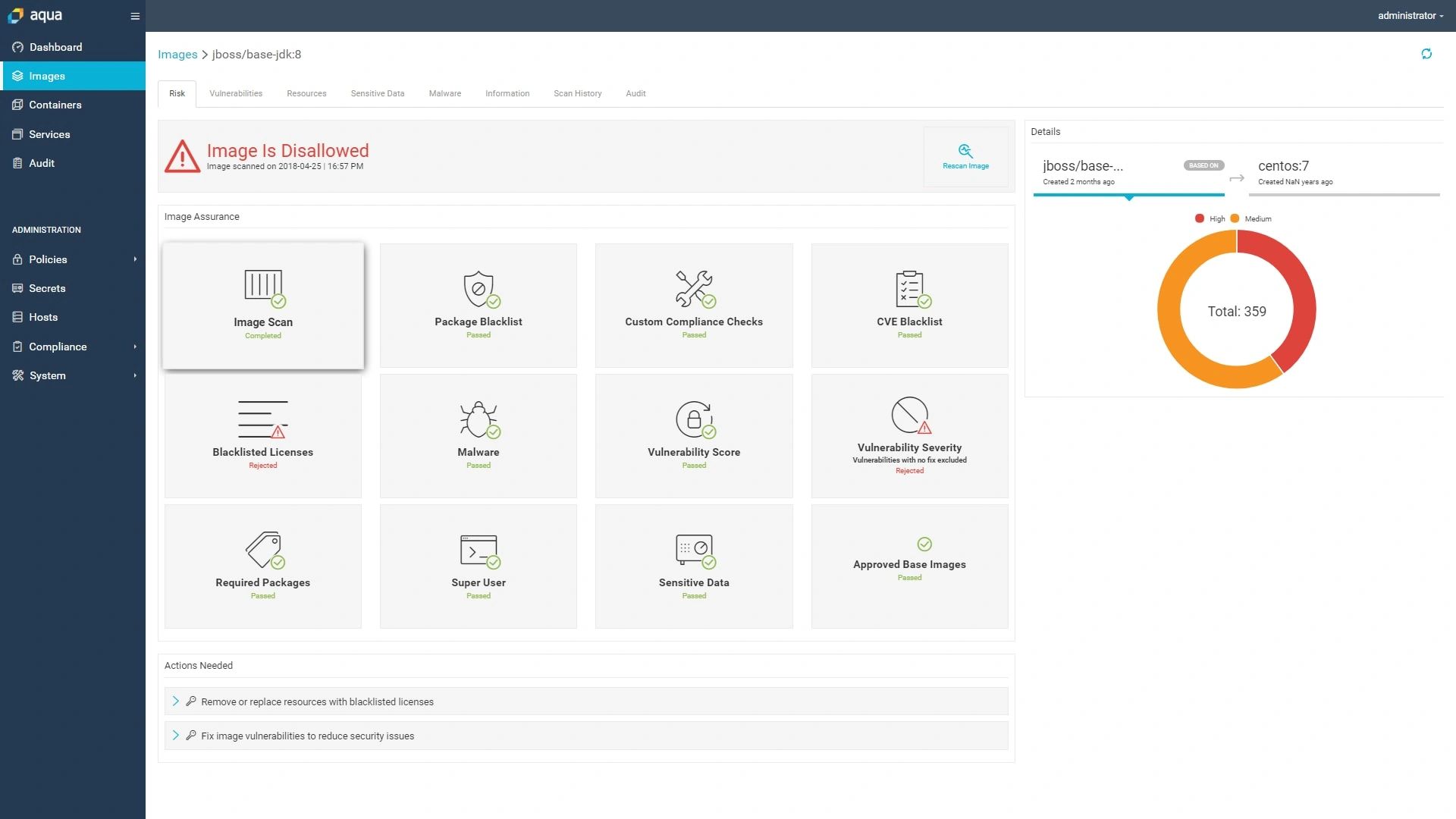1456x819 pixels.
Task: Click the Audit clipboard icon in sidebar
Action: [17, 163]
